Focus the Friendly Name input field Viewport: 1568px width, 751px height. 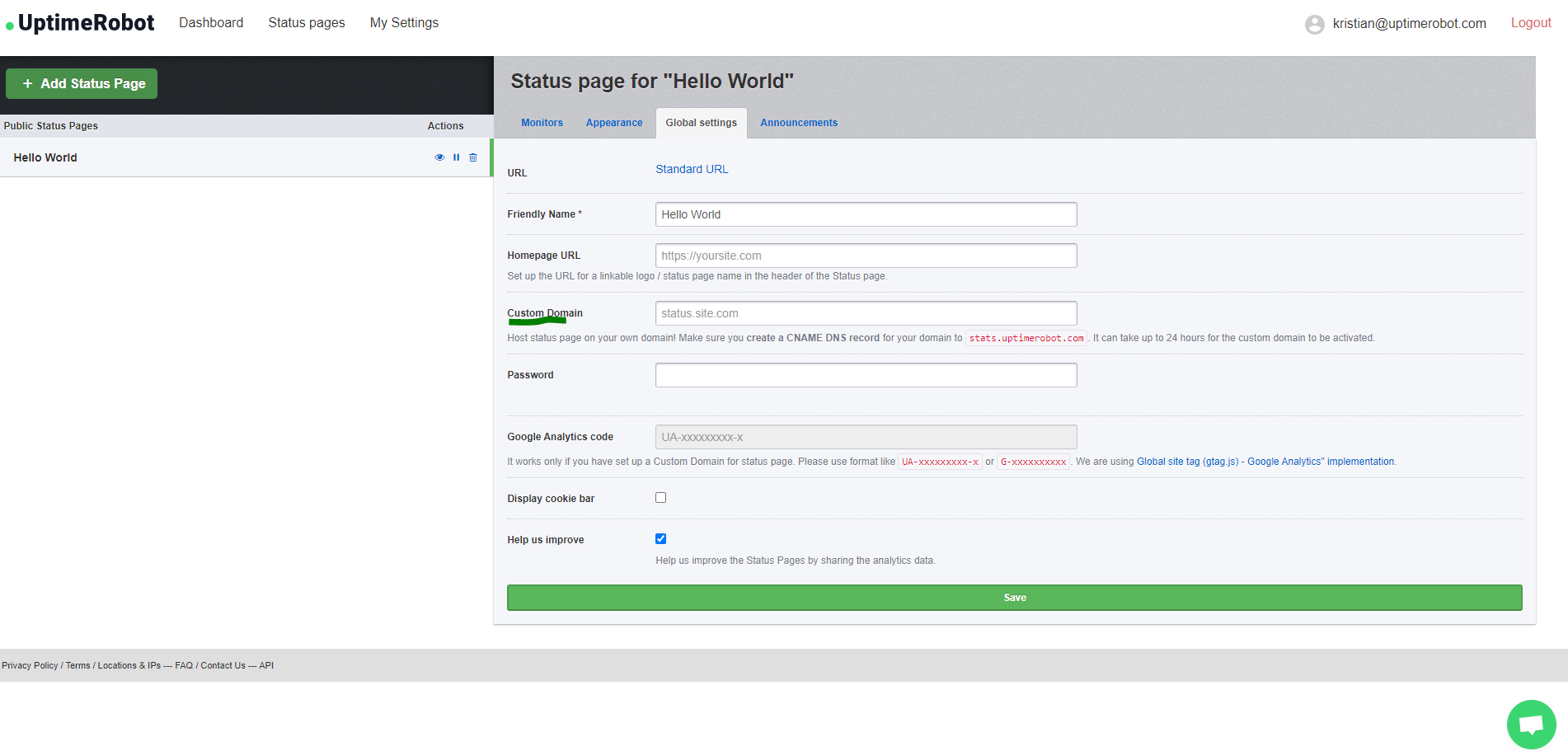click(866, 214)
